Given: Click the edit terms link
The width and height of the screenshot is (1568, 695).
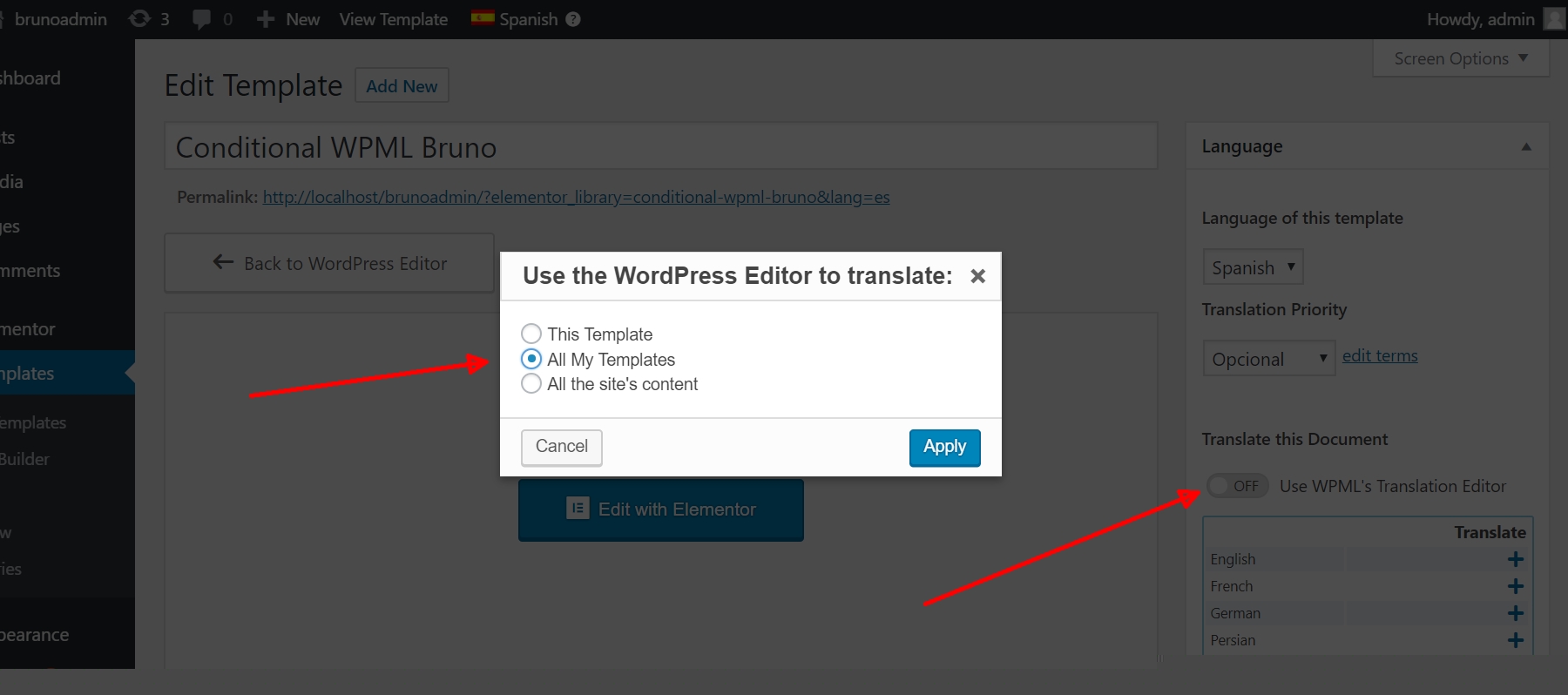Looking at the screenshot, I should (1380, 355).
